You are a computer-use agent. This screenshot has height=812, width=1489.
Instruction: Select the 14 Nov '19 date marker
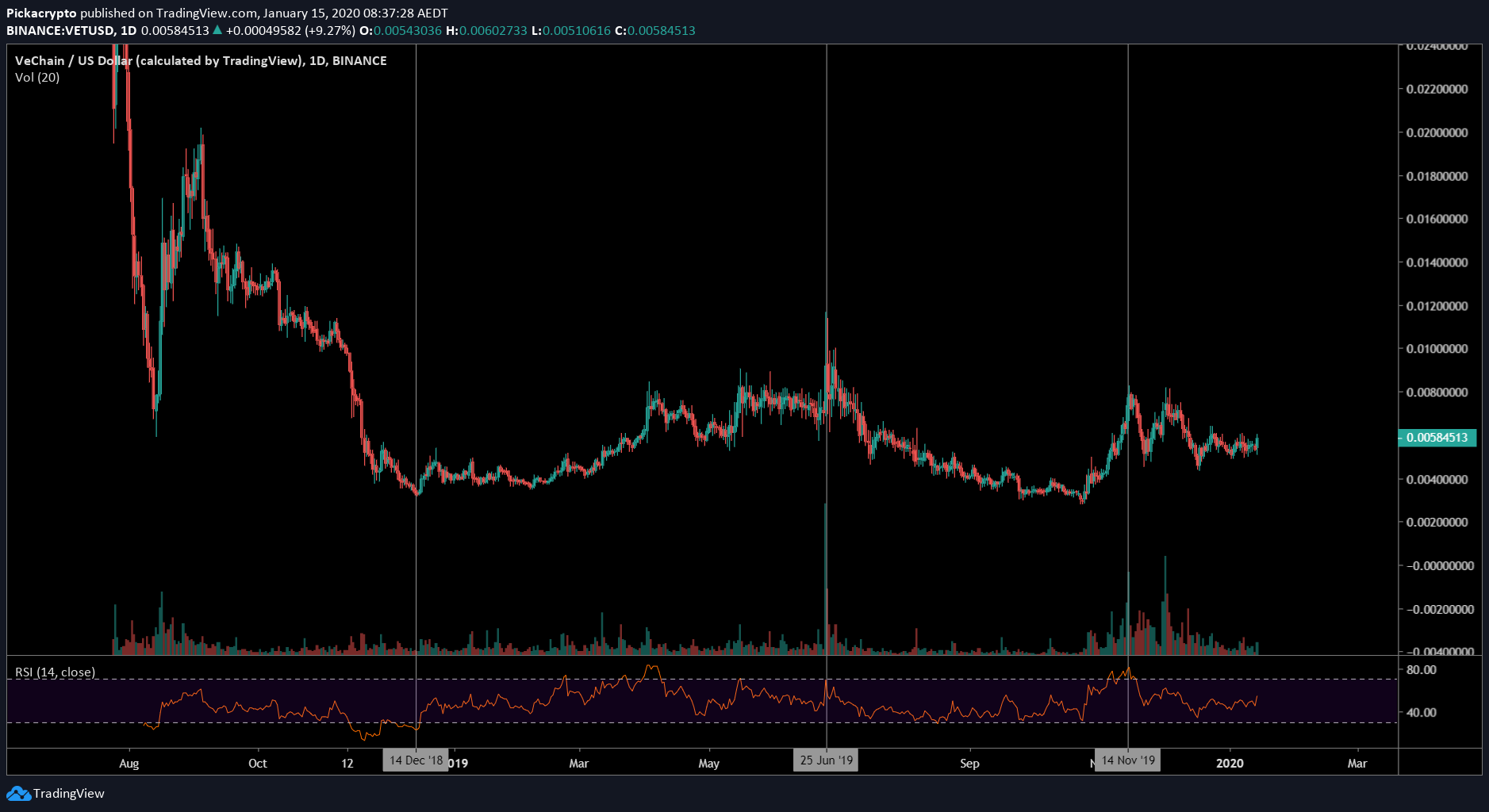point(1128,760)
